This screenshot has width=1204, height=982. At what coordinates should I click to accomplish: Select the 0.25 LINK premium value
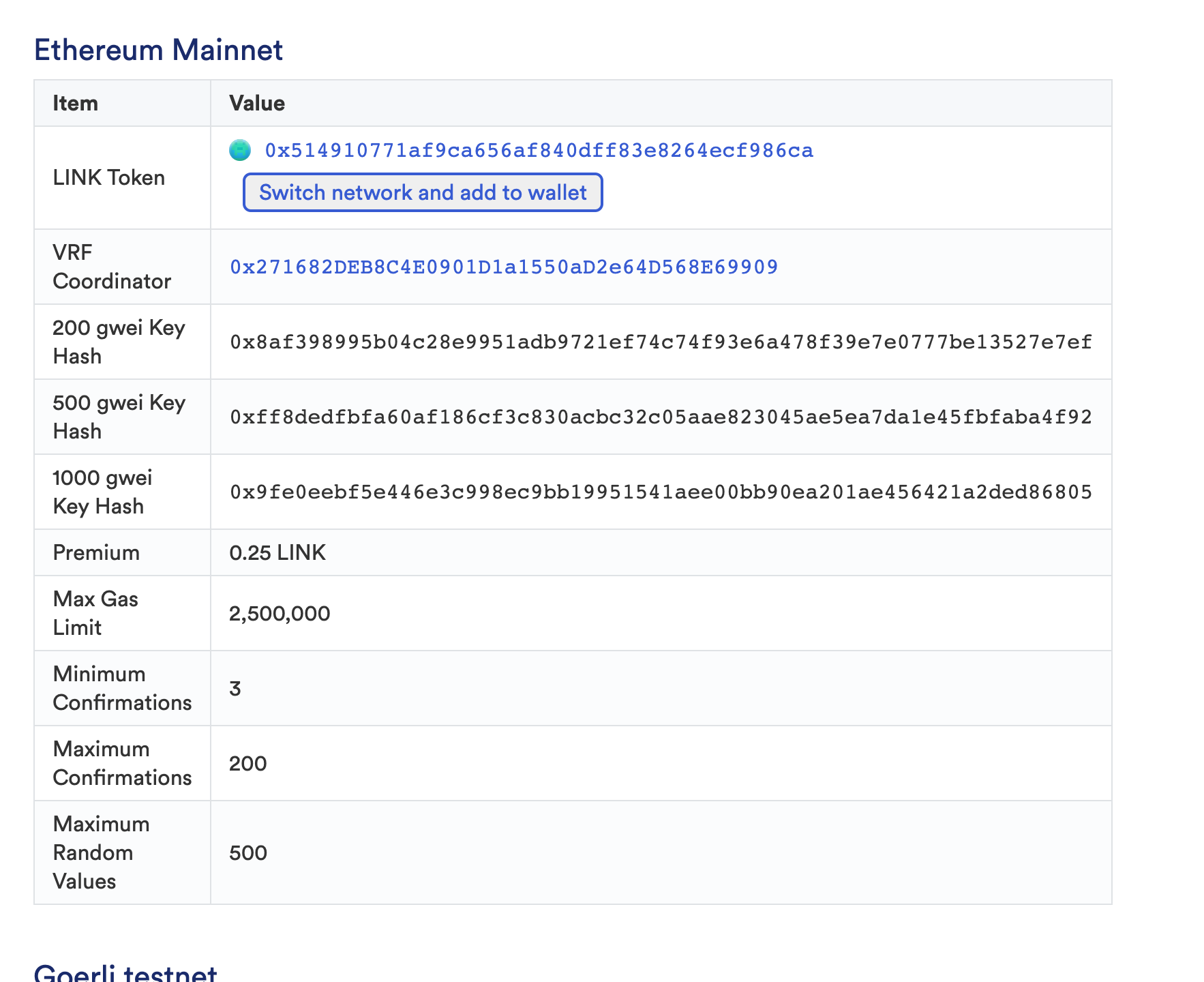277,552
